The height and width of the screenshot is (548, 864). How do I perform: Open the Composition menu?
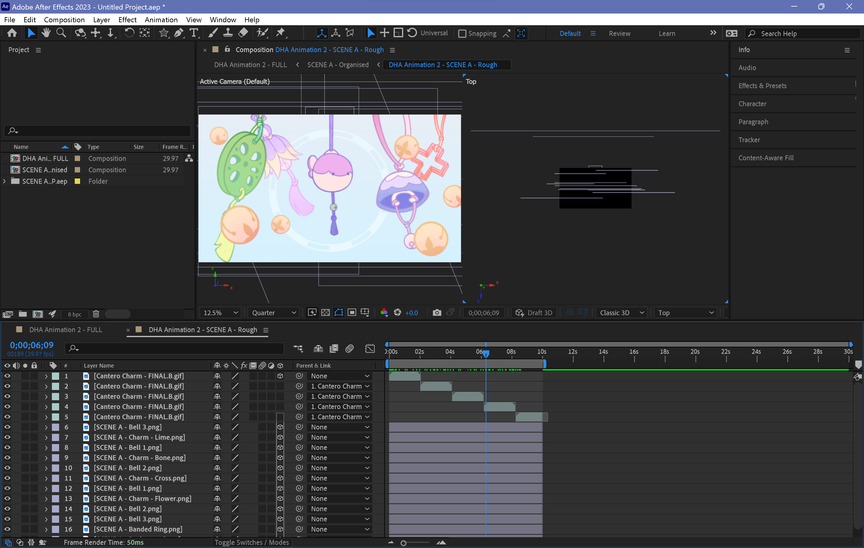coord(64,20)
